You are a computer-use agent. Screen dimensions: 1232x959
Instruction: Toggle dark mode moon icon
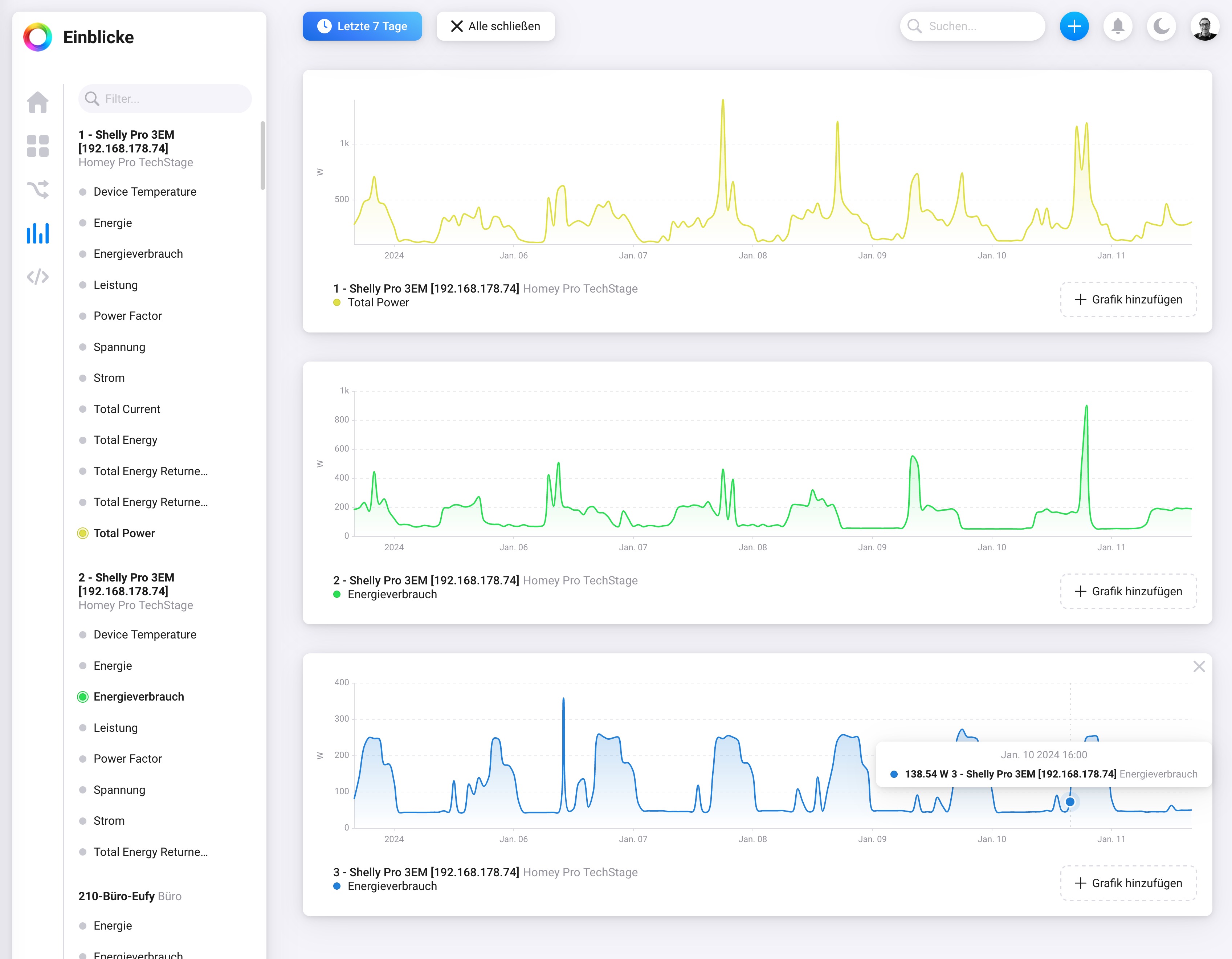click(1161, 26)
